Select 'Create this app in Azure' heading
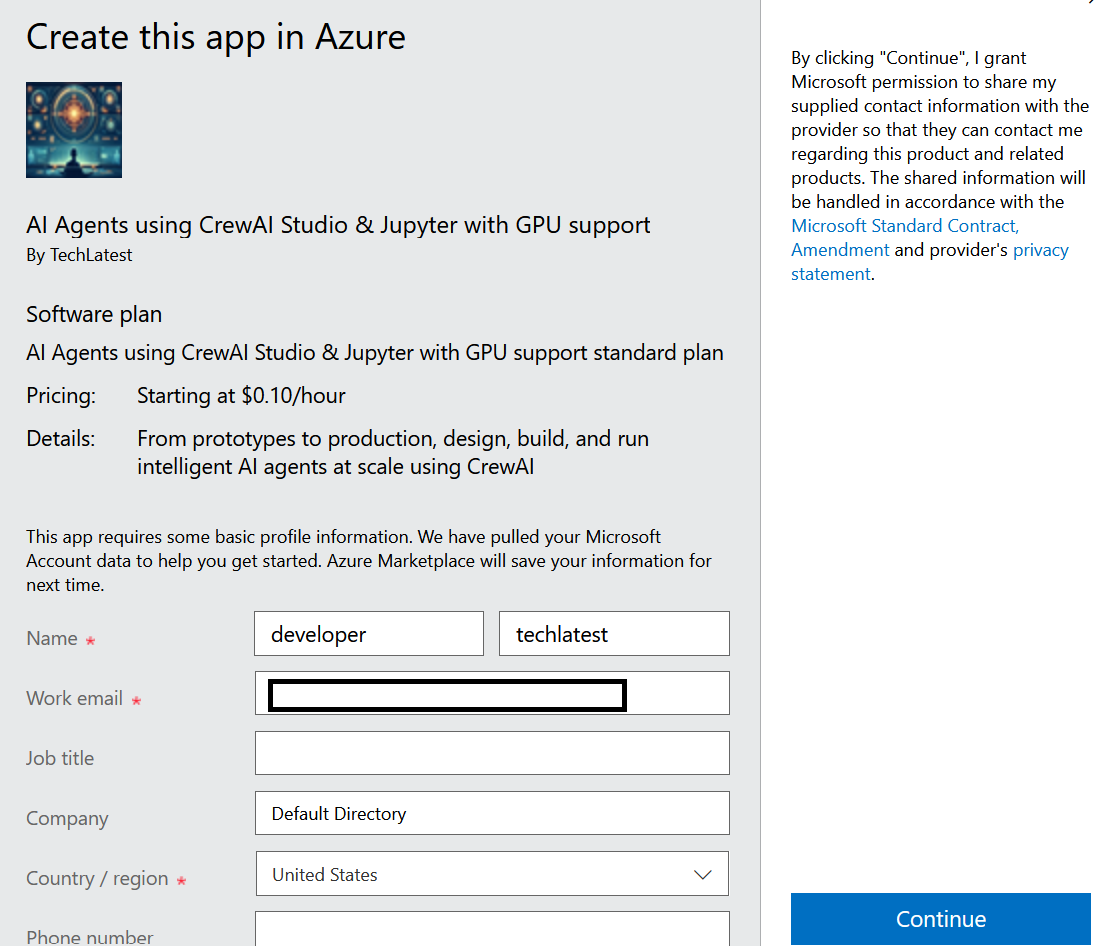 click(216, 36)
